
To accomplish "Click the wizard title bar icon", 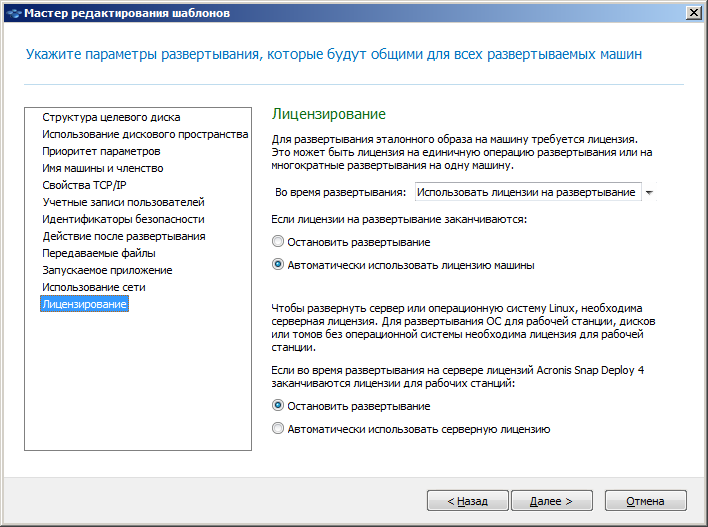I will click(14, 13).
